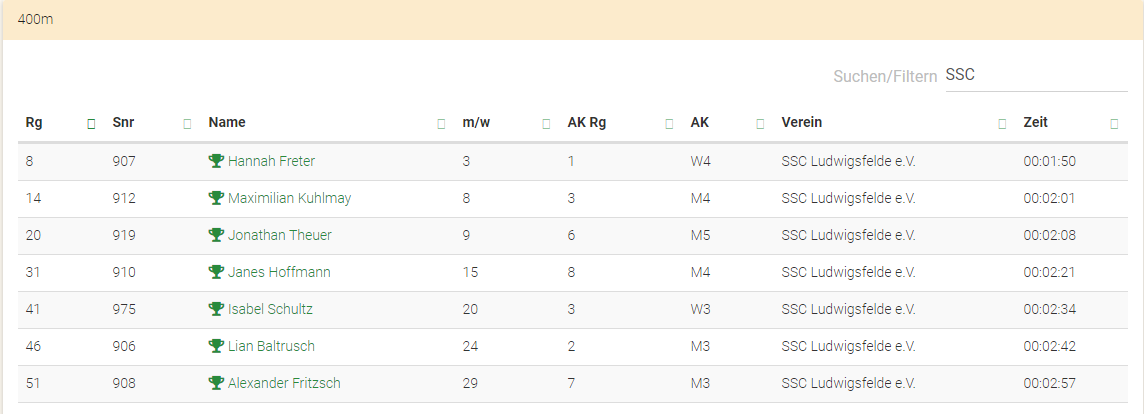
Task: Open the AK Rg value for Hannah Freter
Action: 571,161
